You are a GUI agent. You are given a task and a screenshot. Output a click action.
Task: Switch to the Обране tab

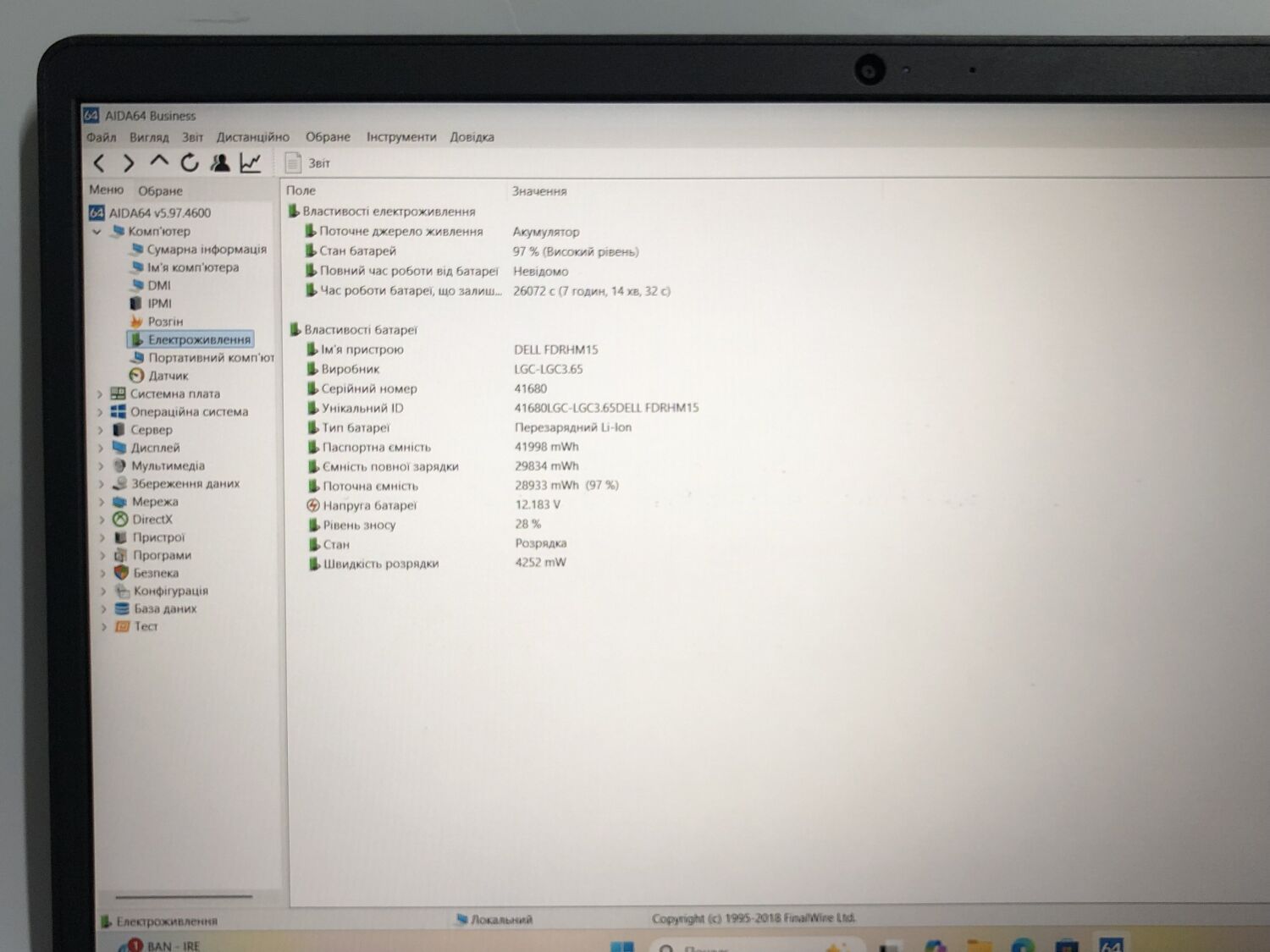coord(160,191)
